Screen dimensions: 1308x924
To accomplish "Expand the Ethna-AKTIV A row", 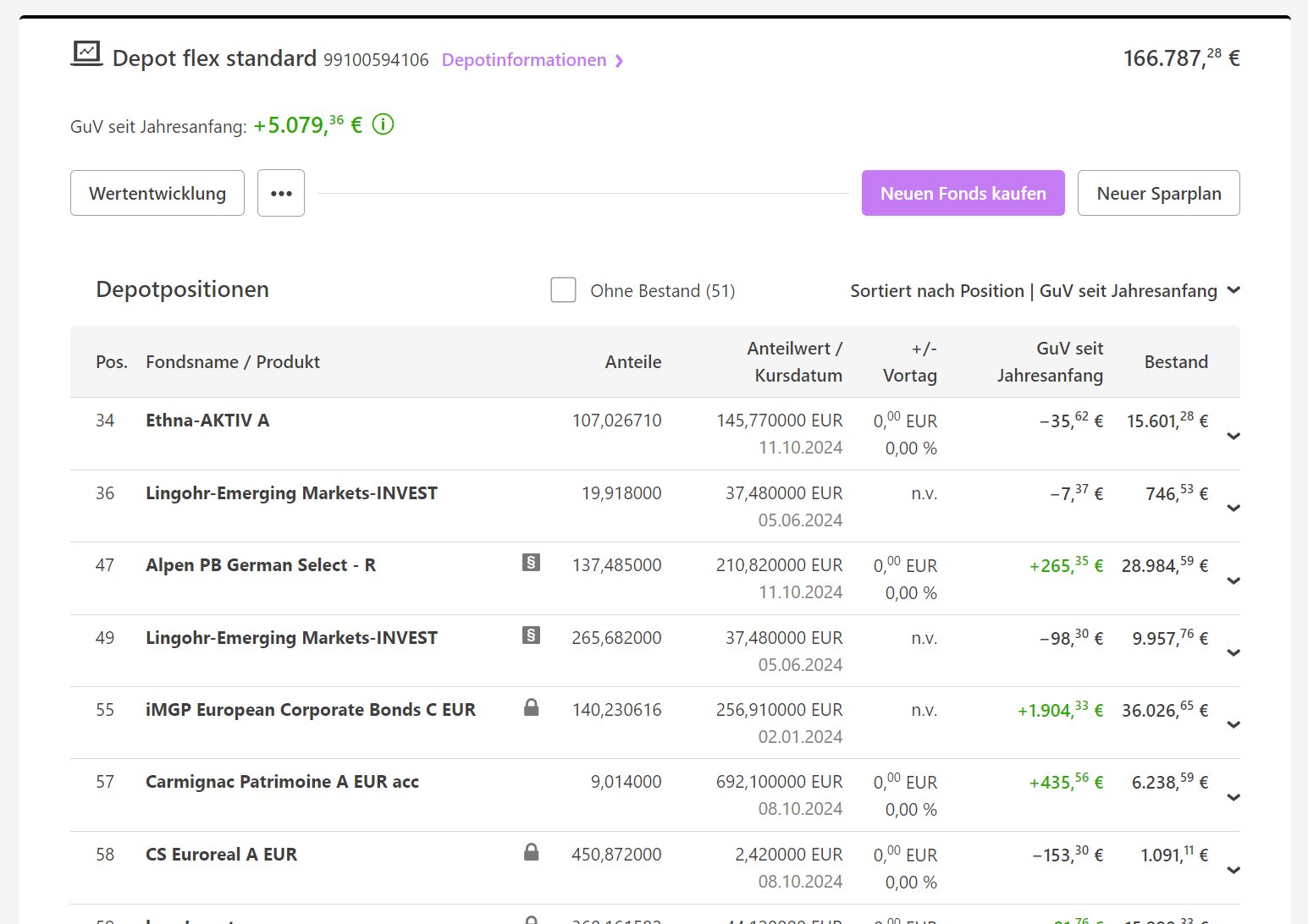I will pos(1233,436).
